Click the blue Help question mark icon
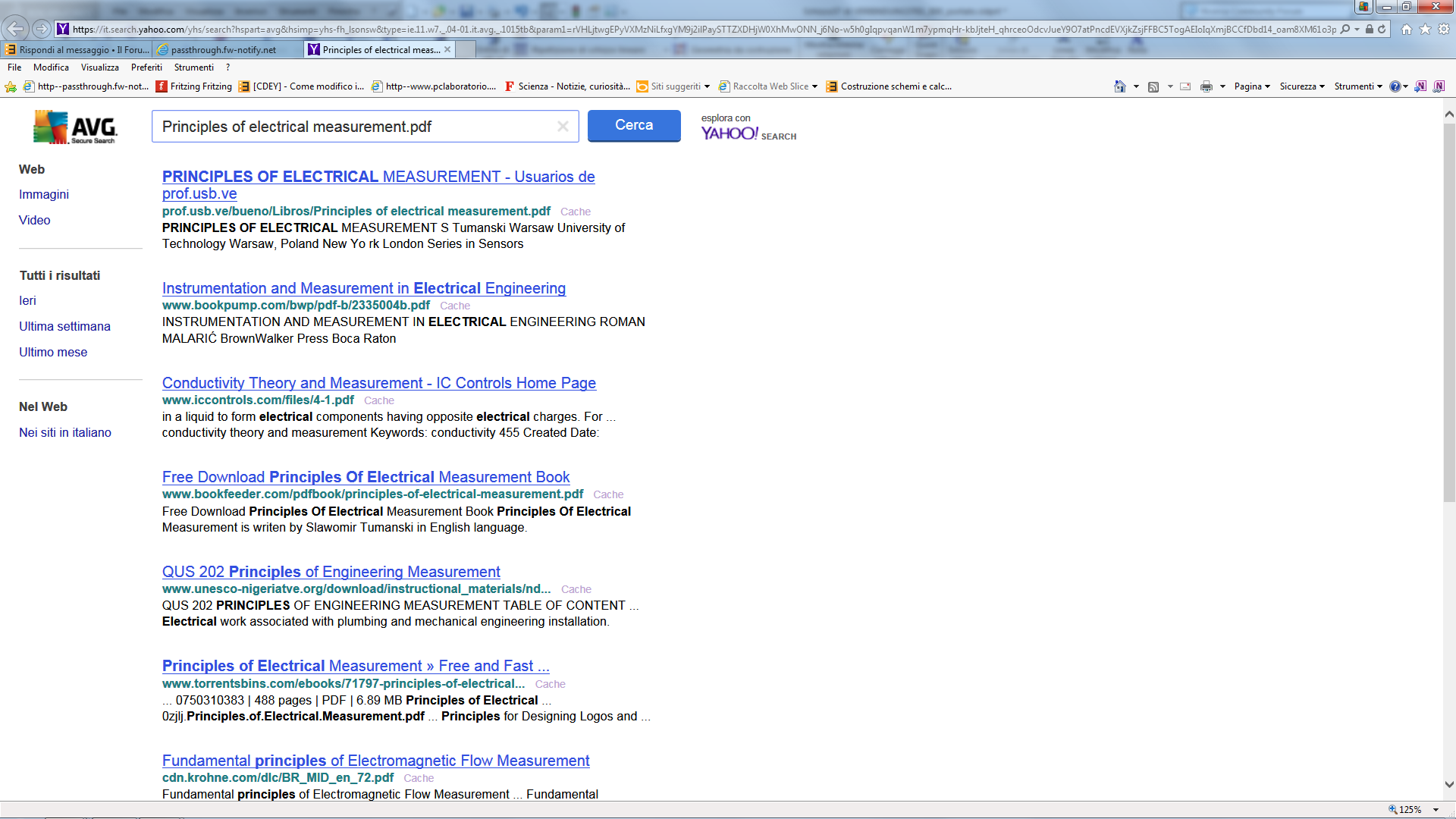 coord(1395,86)
